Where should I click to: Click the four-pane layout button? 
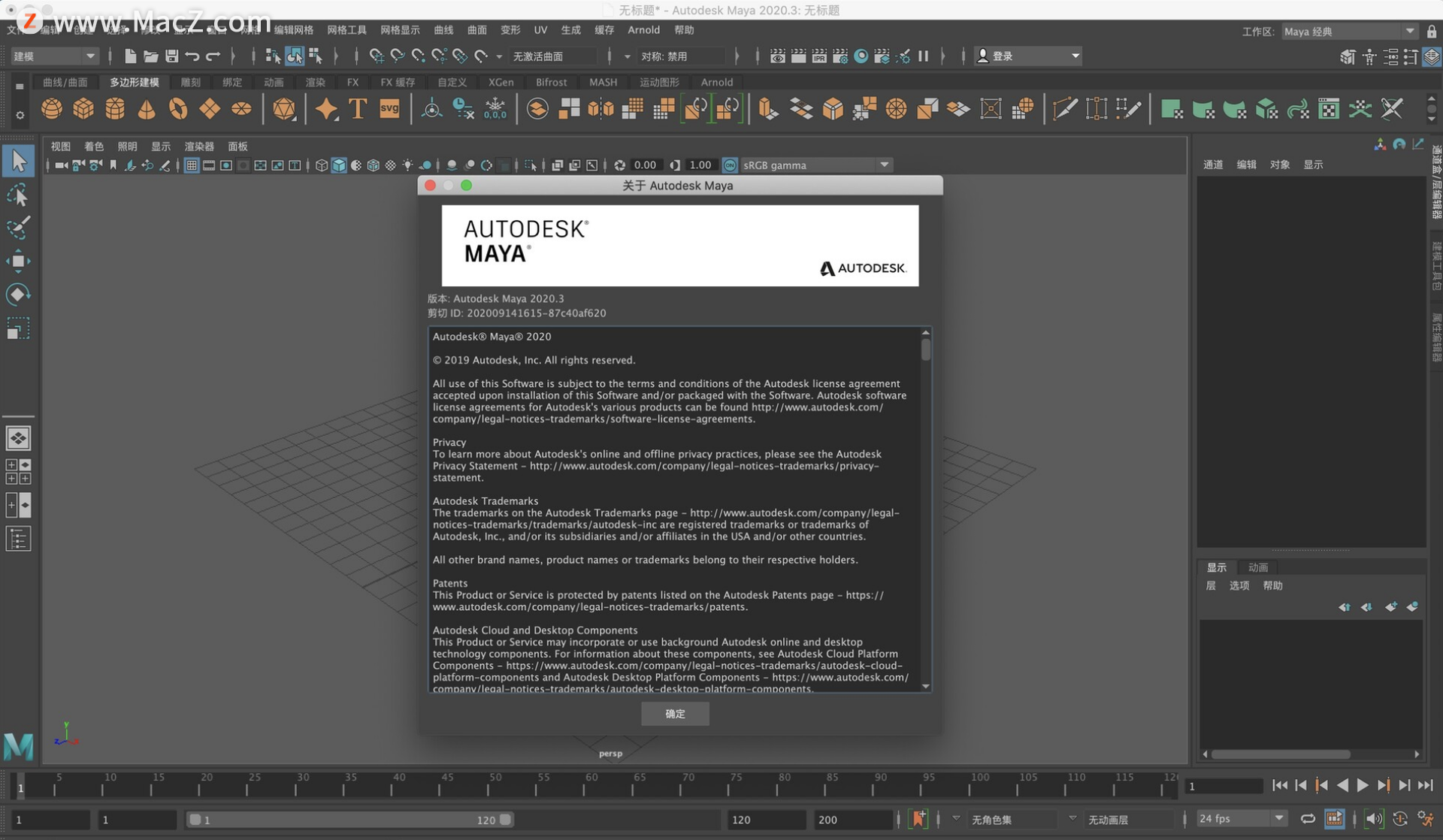[18, 472]
